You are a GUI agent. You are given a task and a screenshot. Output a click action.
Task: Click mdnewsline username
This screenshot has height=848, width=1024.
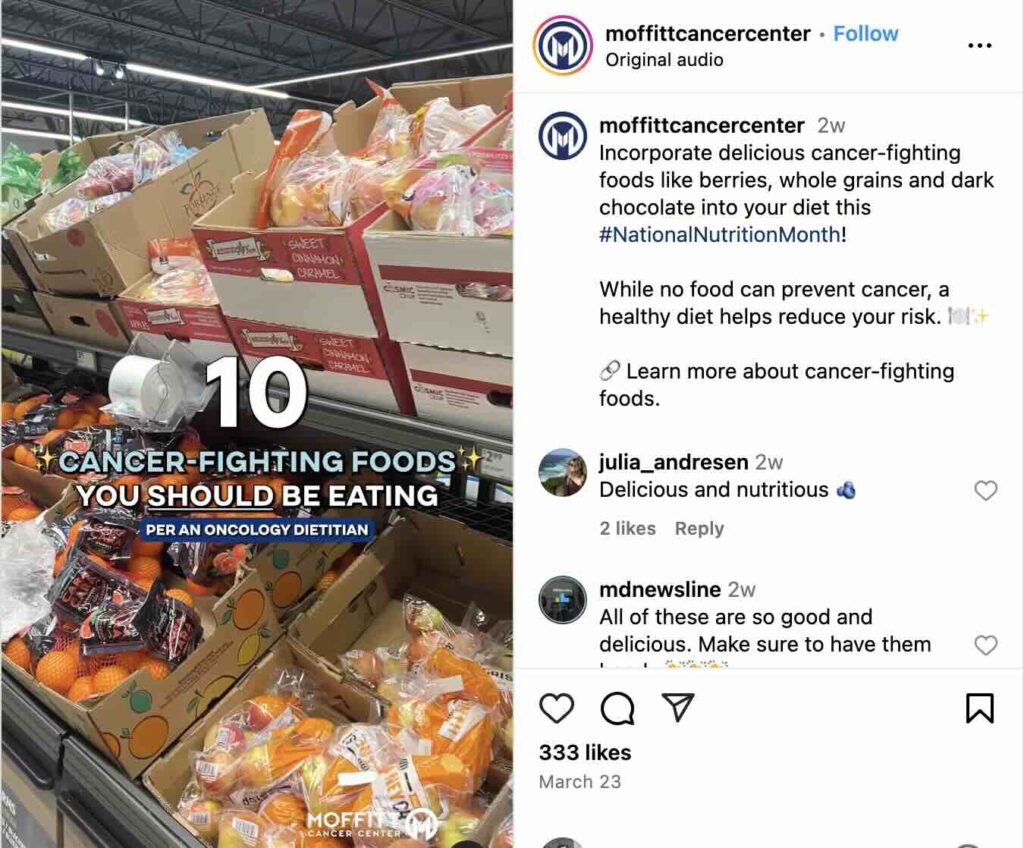(660, 589)
